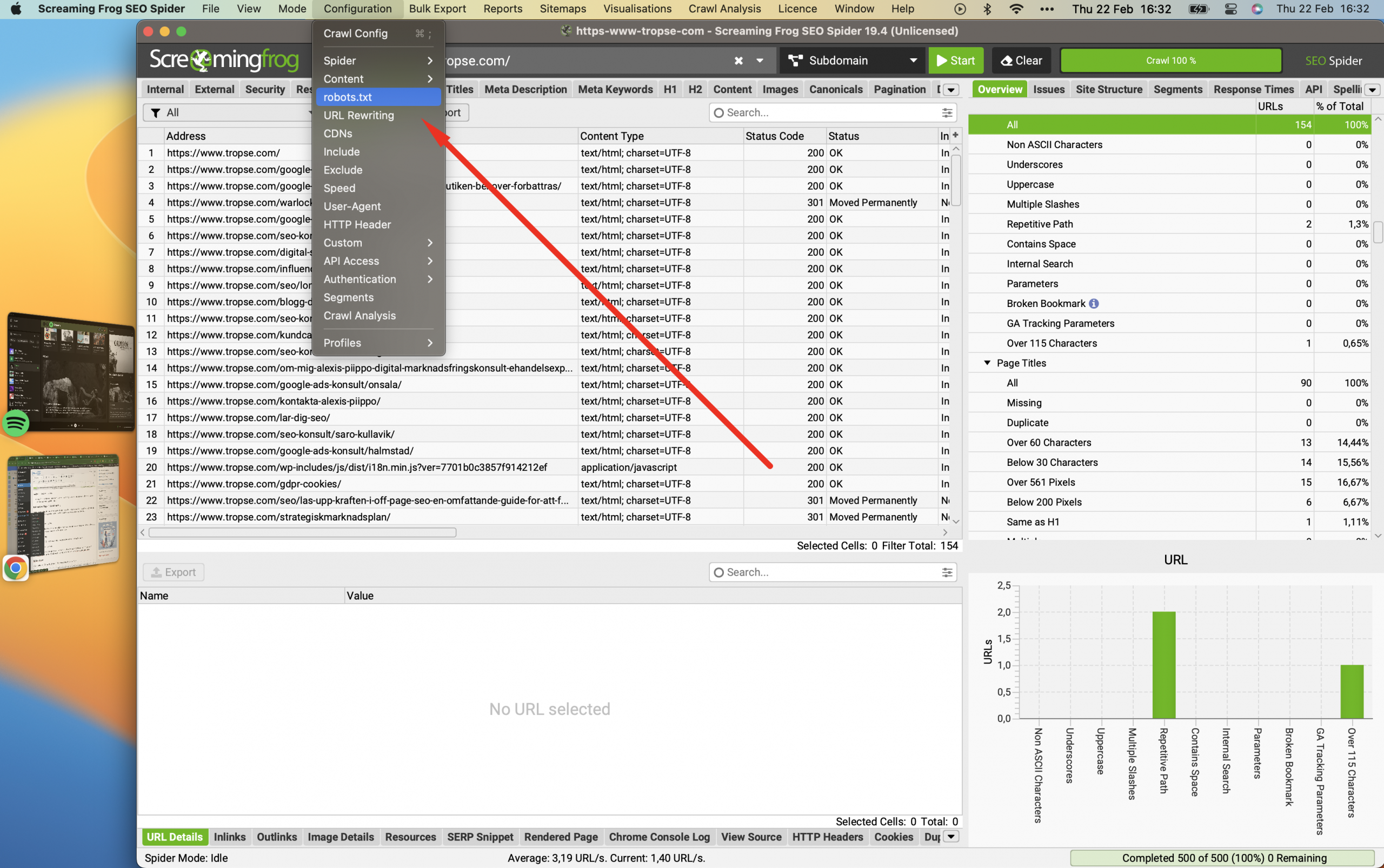Open search filter options in top search box

point(947,112)
